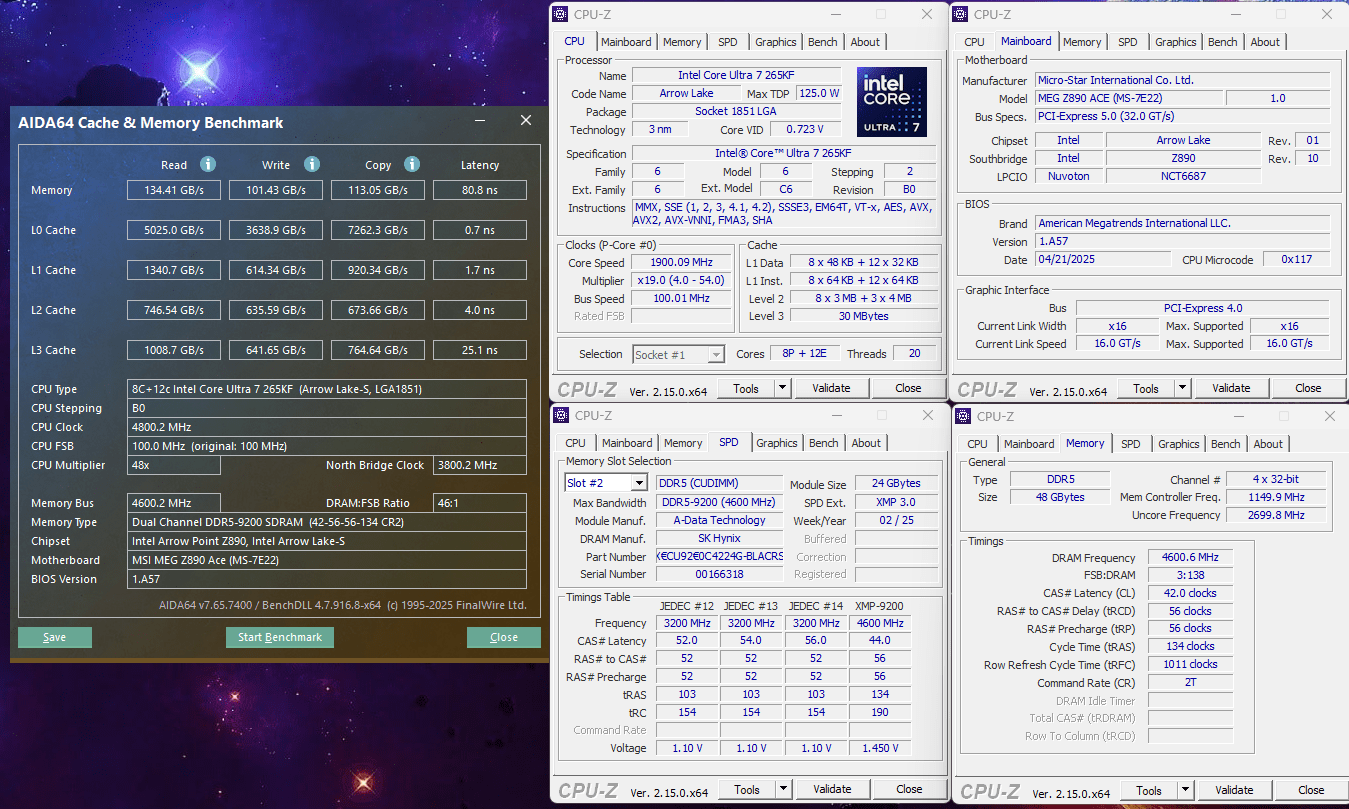Click the Read info icon in AIDA64

pos(208,164)
